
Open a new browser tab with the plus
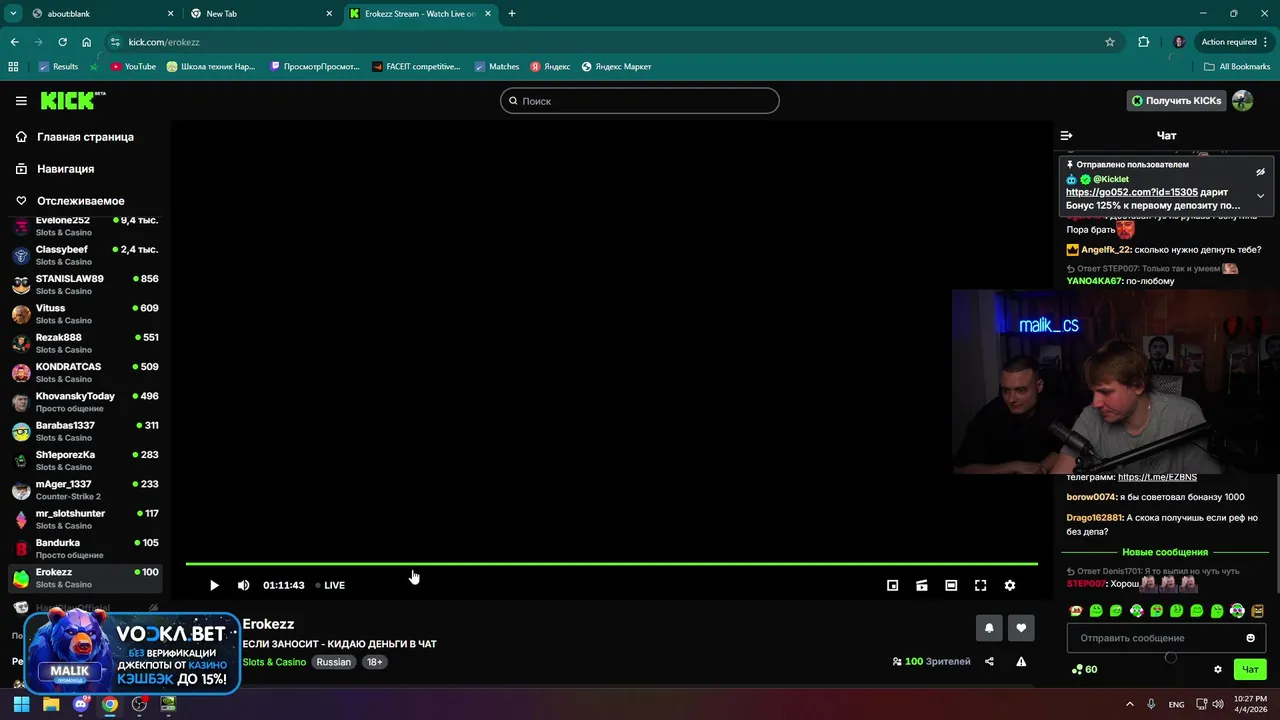[512, 14]
